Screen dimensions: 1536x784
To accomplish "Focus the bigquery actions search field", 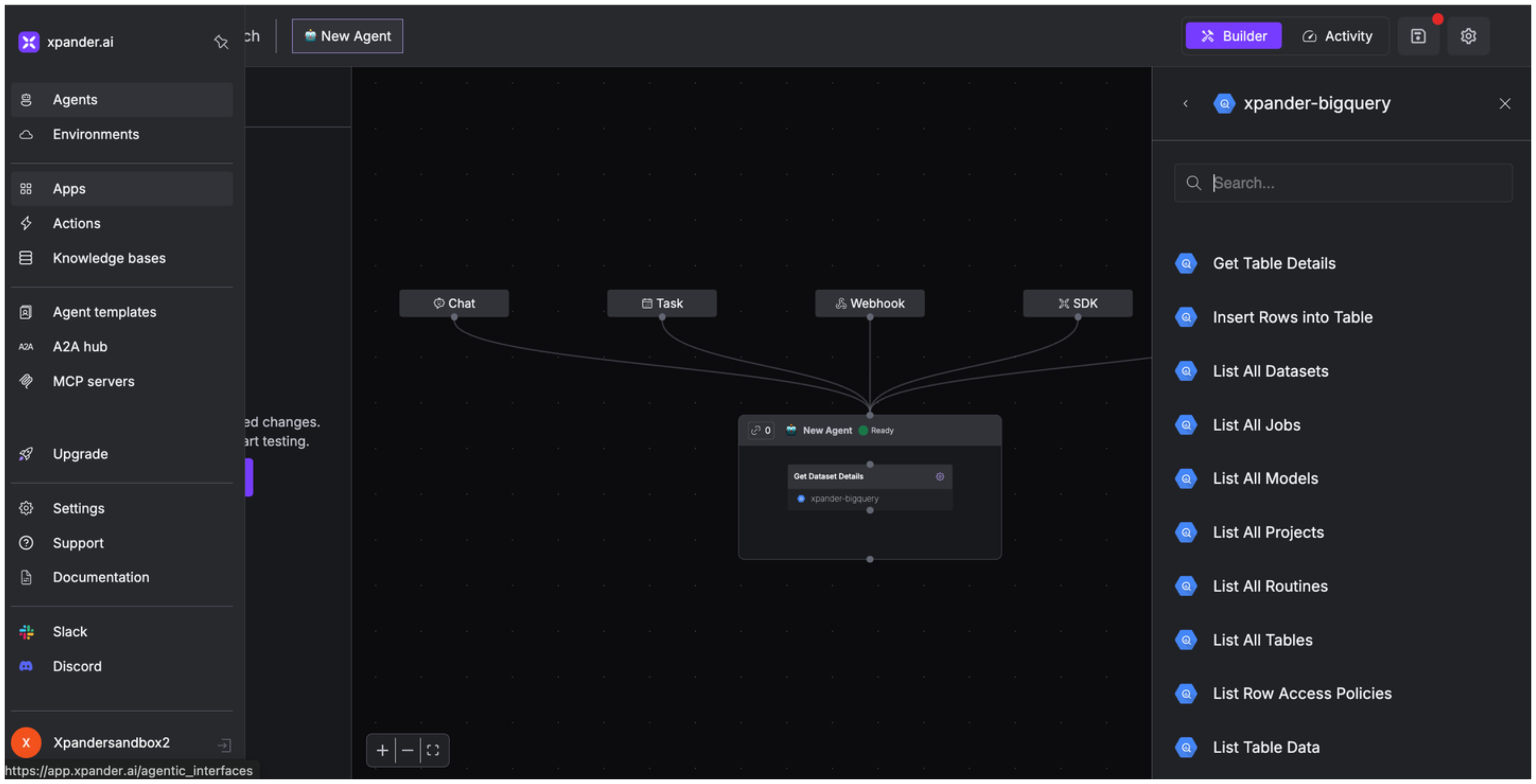I will coord(1353,183).
